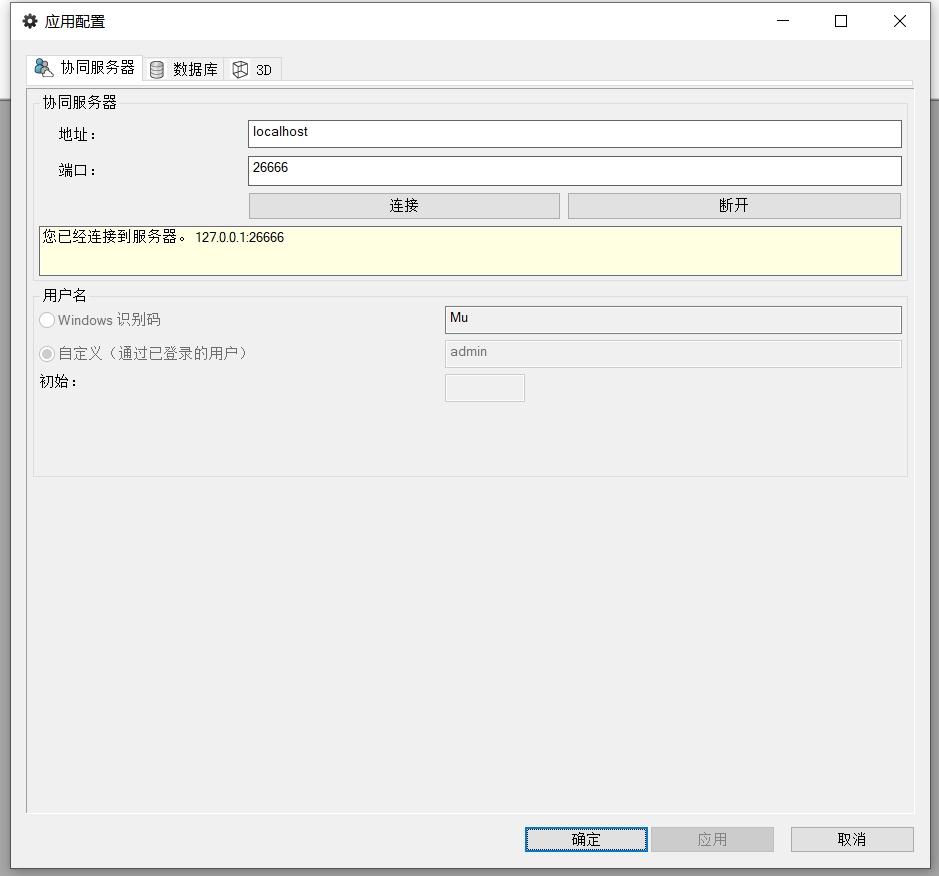Minimize the 应用配置 window
This screenshot has height=876, width=939.
pos(782,21)
